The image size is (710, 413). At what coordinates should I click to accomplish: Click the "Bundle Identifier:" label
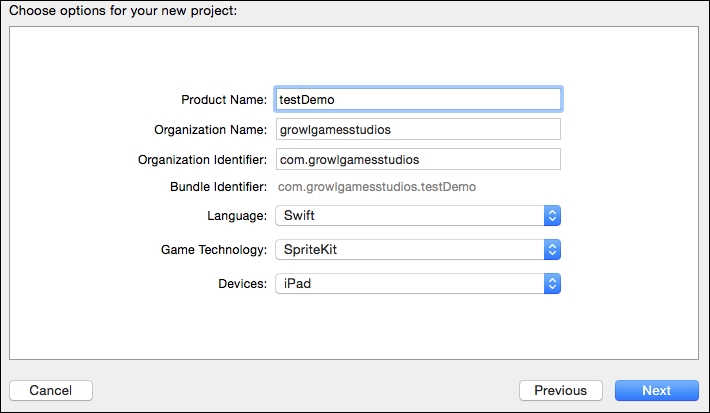click(219, 187)
